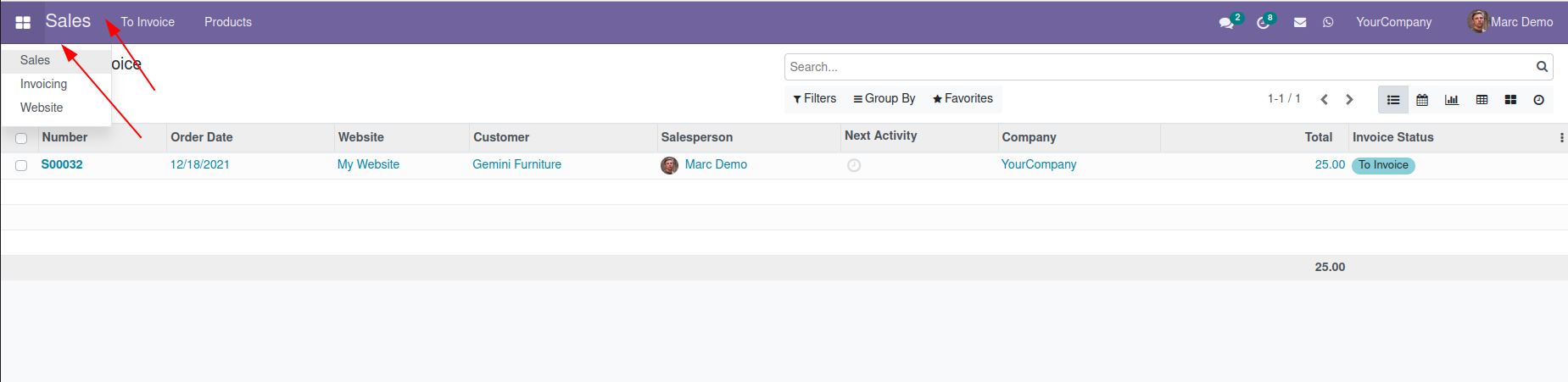This screenshot has width=1568, height=382.
Task: Click the envelope mail icon
Action: (x=1300, y=23)
